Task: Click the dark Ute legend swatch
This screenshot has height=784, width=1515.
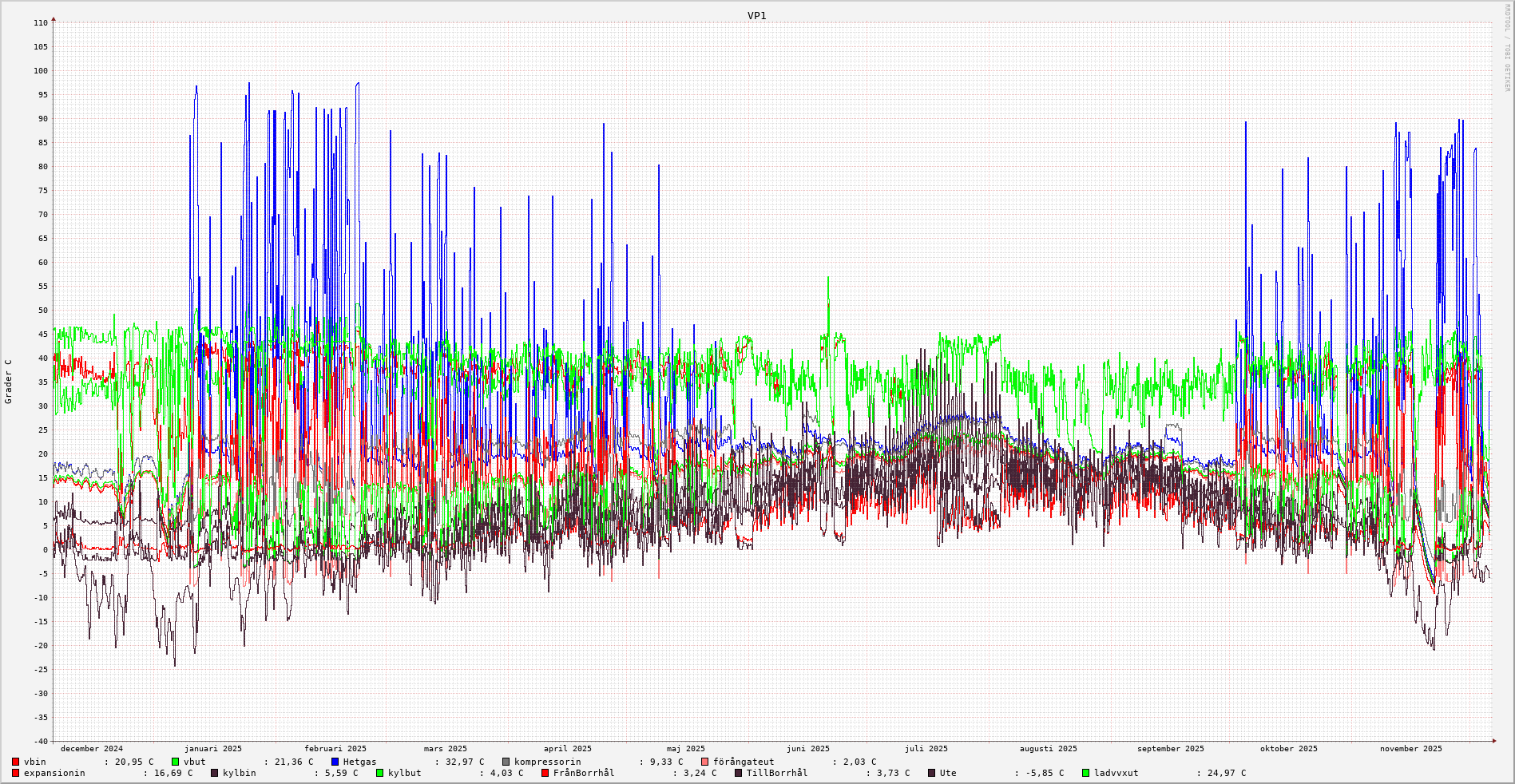Action: [931, 773]
